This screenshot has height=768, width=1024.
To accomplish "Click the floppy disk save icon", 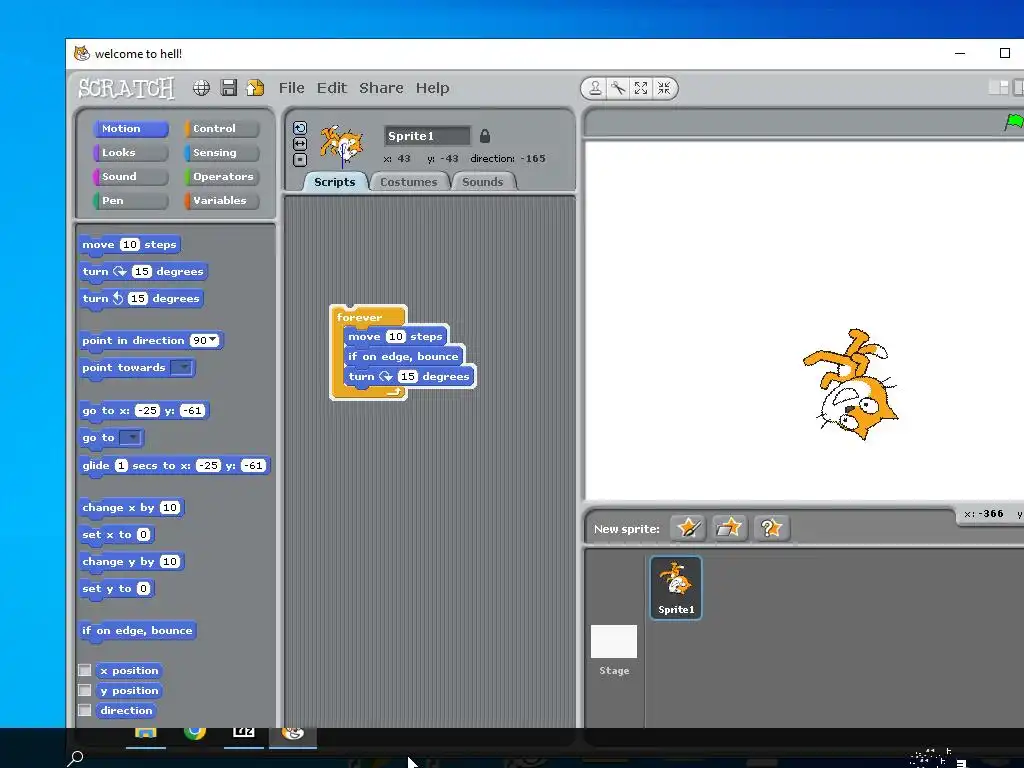I will [x=229, y=88].
